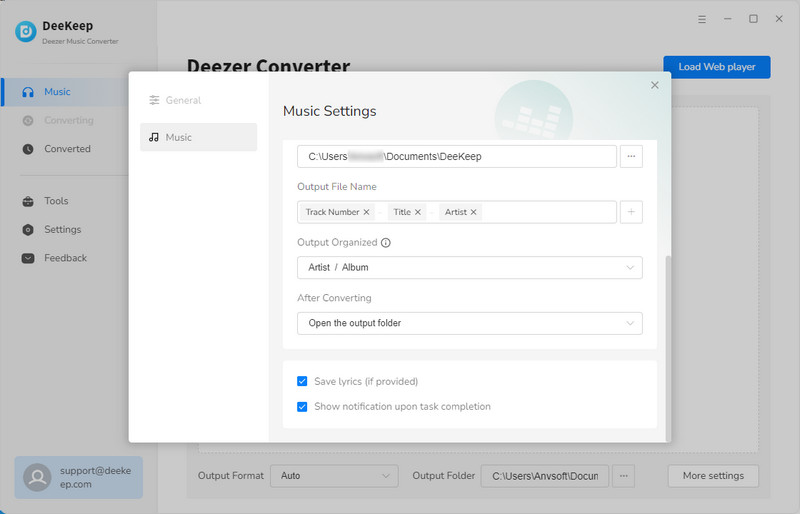The width and height of the screenshot is (800, 514).
Task: Open Converted section in sidebar
Action: click(x=65, y=149)
